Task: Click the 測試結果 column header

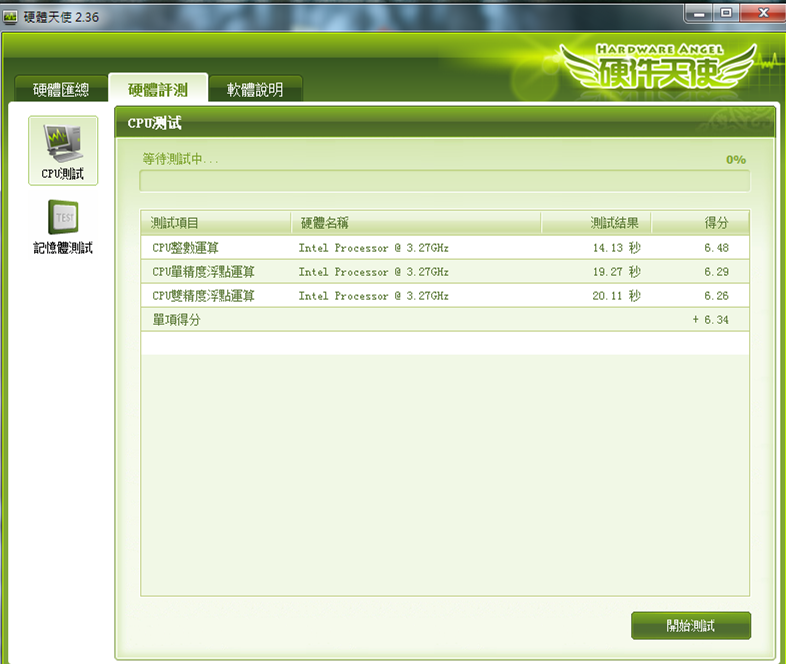Action: [597, 223]
